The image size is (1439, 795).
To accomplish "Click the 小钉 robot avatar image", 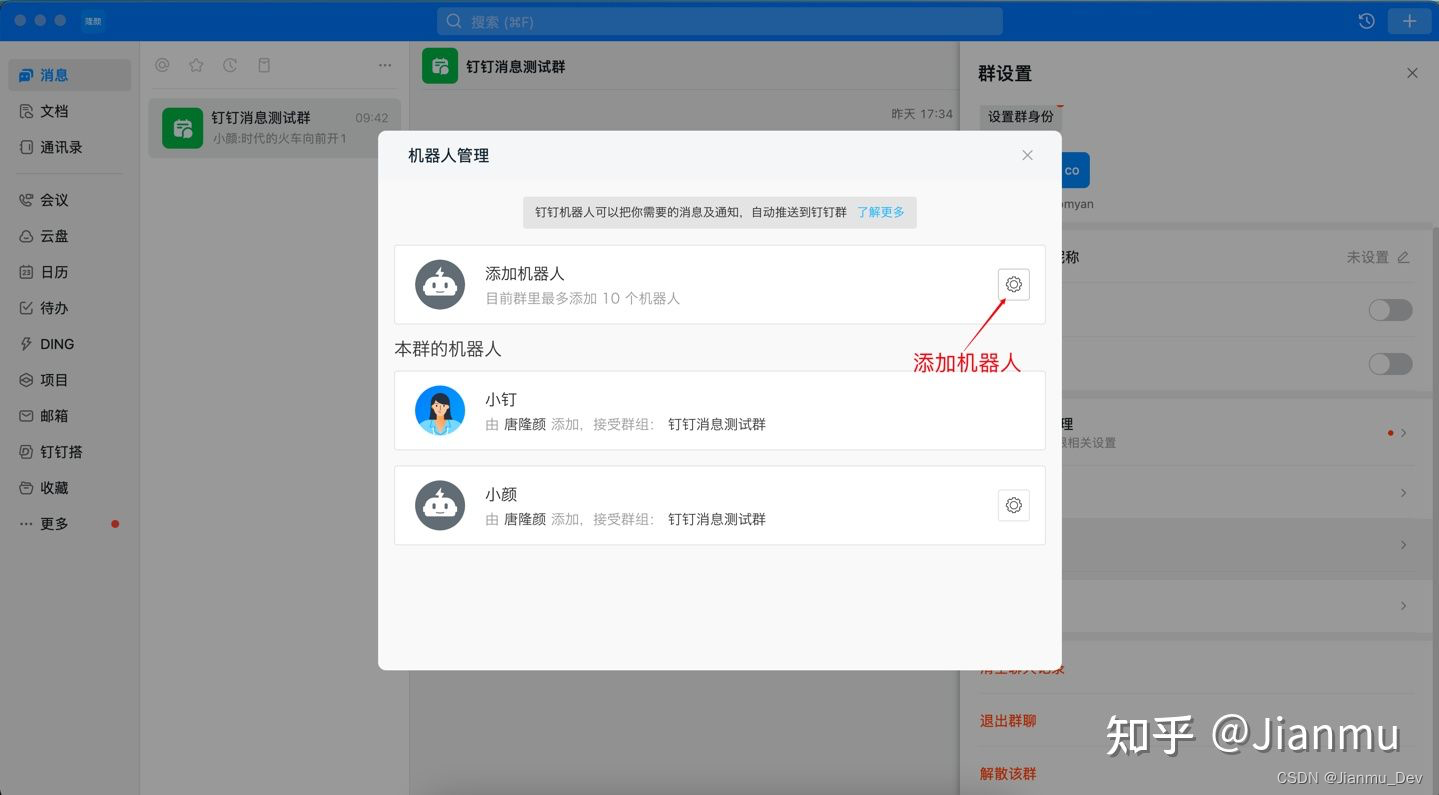I will tap(440, 411).
